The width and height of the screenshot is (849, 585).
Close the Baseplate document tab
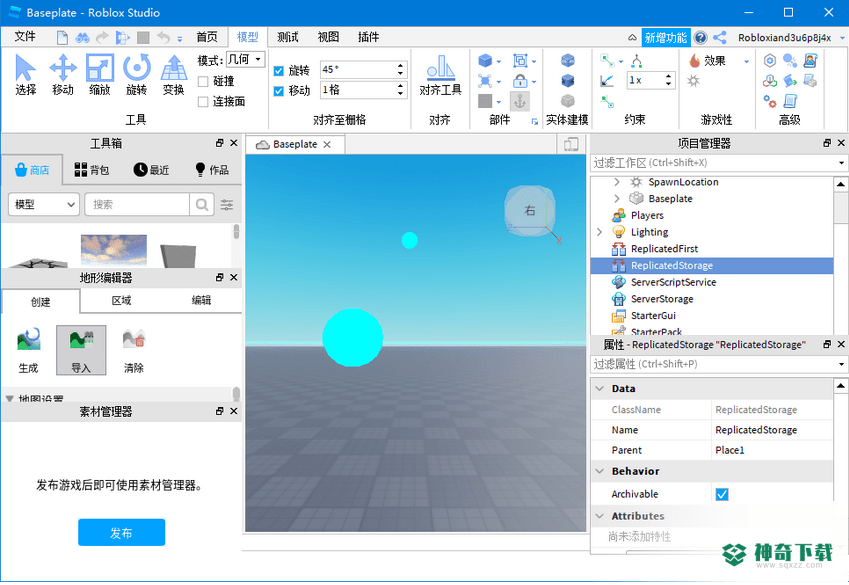327,144
